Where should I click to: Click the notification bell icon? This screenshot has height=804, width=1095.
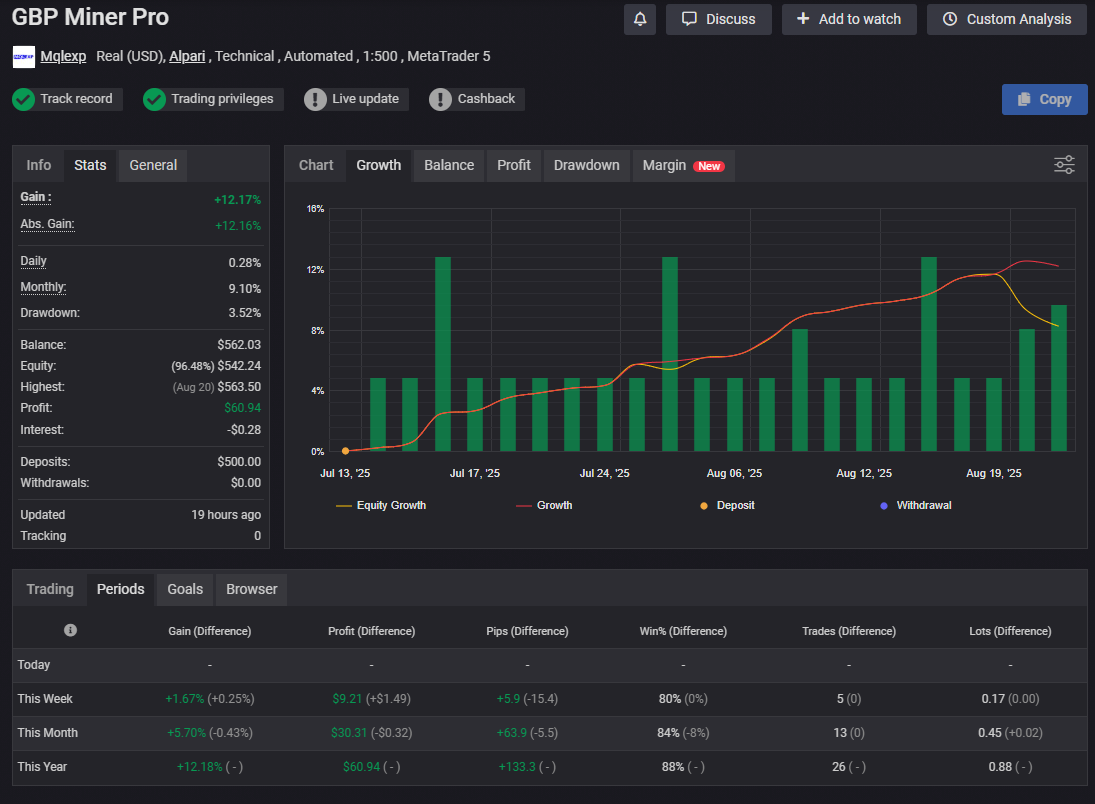pyautogui.click(x=640, y=19)
